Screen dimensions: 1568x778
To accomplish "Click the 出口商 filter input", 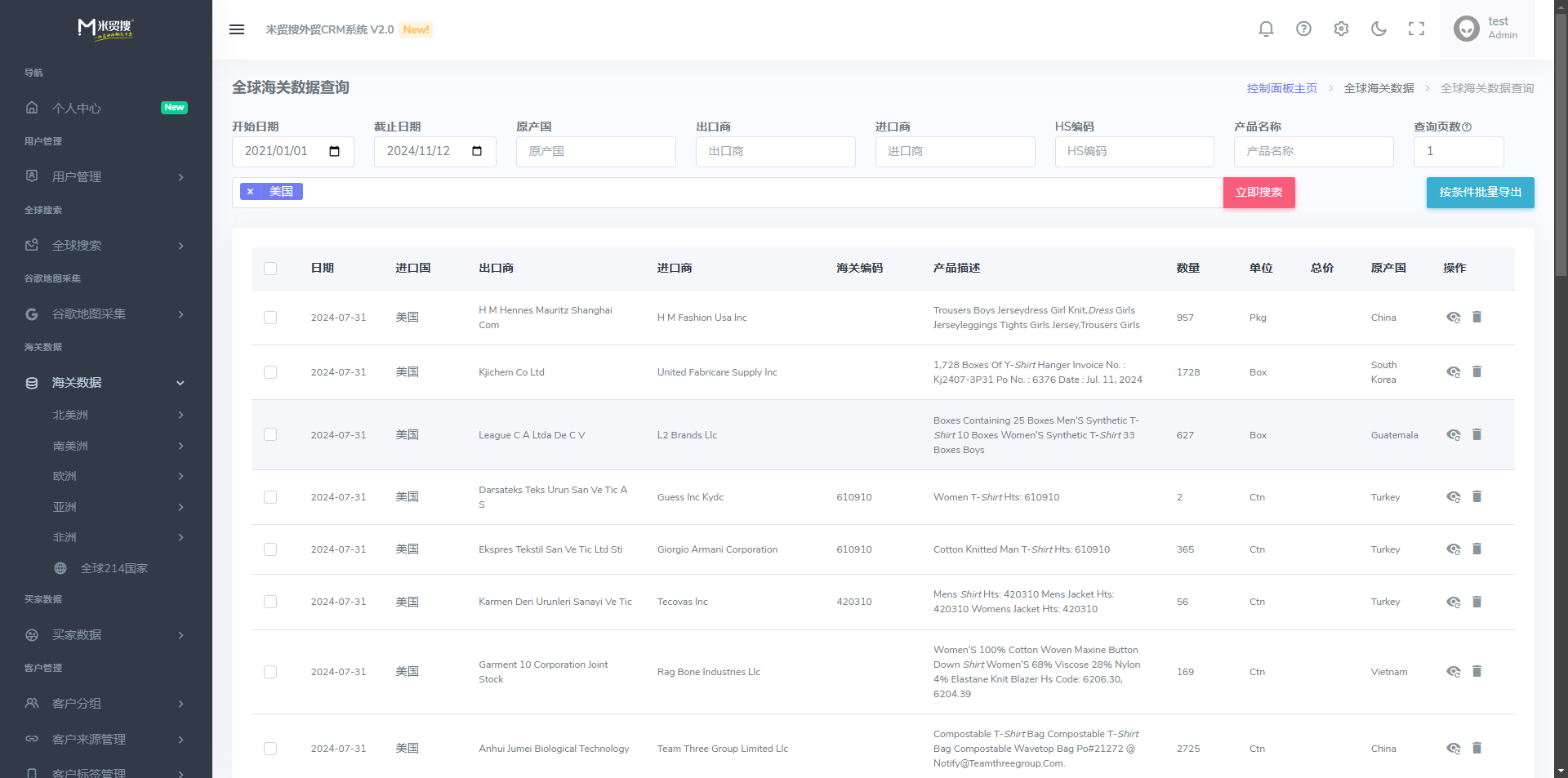I will click(x=776, y=152).
